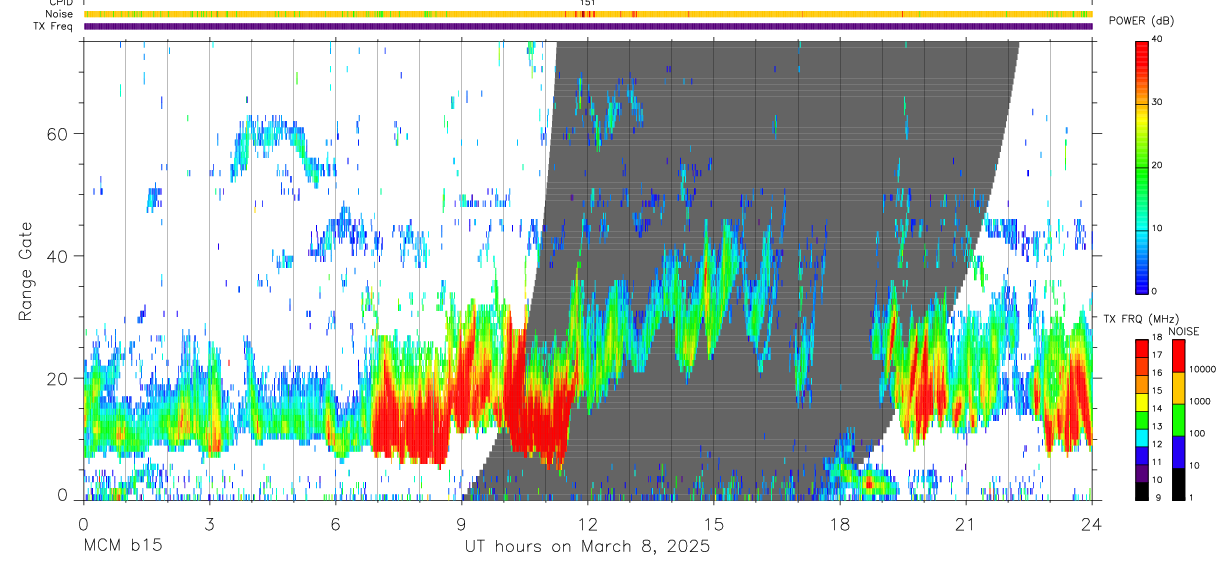Click the "NOISE" legend title
Viewport: 1228px width, 567px height.
point(1183,331)
